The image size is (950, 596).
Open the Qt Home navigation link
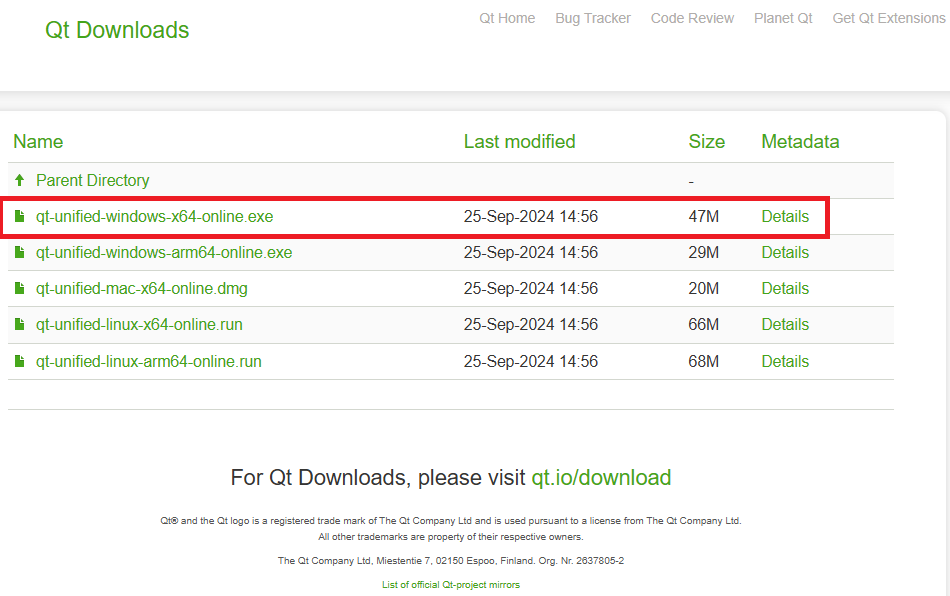[x=507, y=18]
